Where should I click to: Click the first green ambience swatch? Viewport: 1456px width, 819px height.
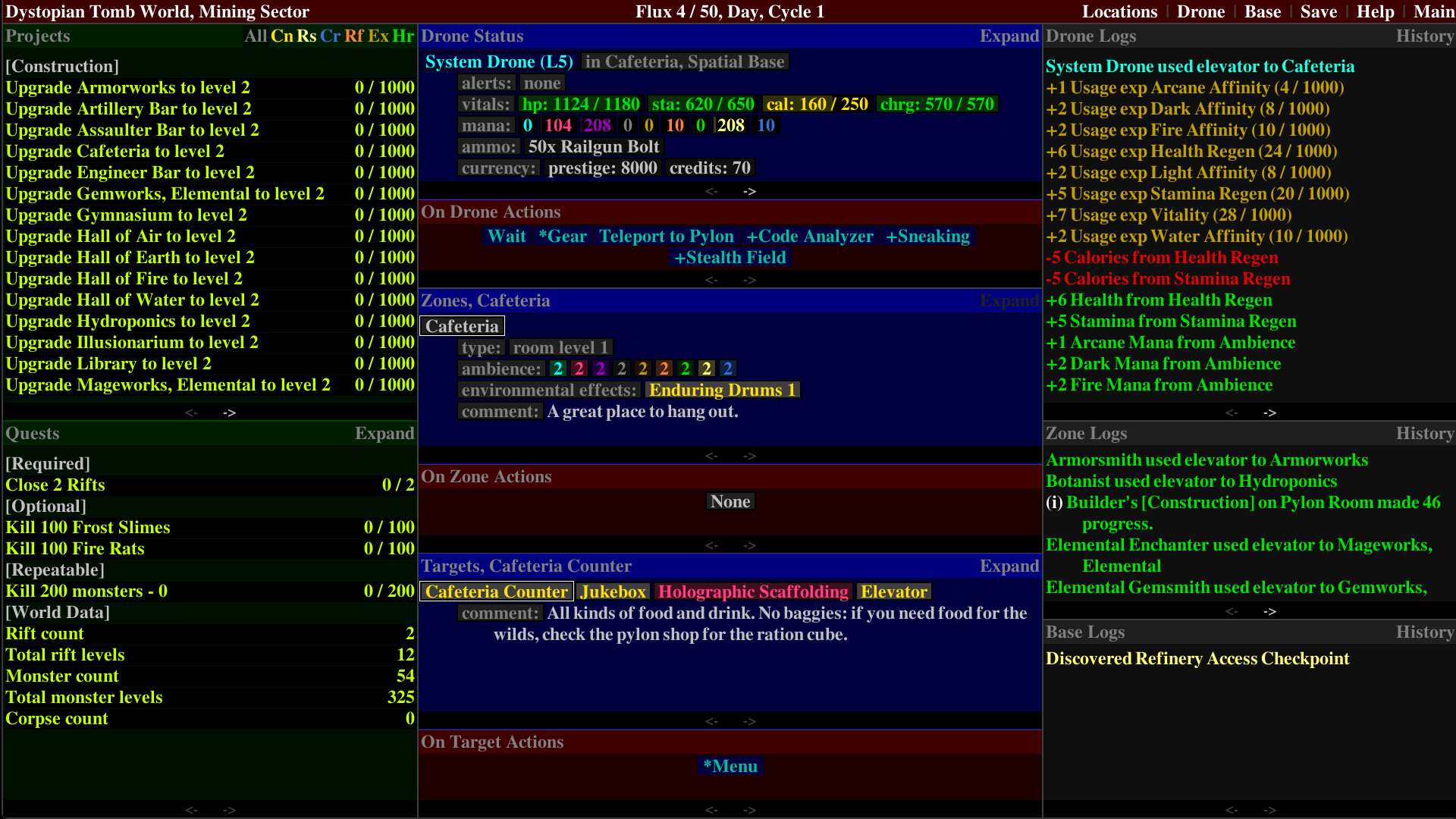[558, 369]
